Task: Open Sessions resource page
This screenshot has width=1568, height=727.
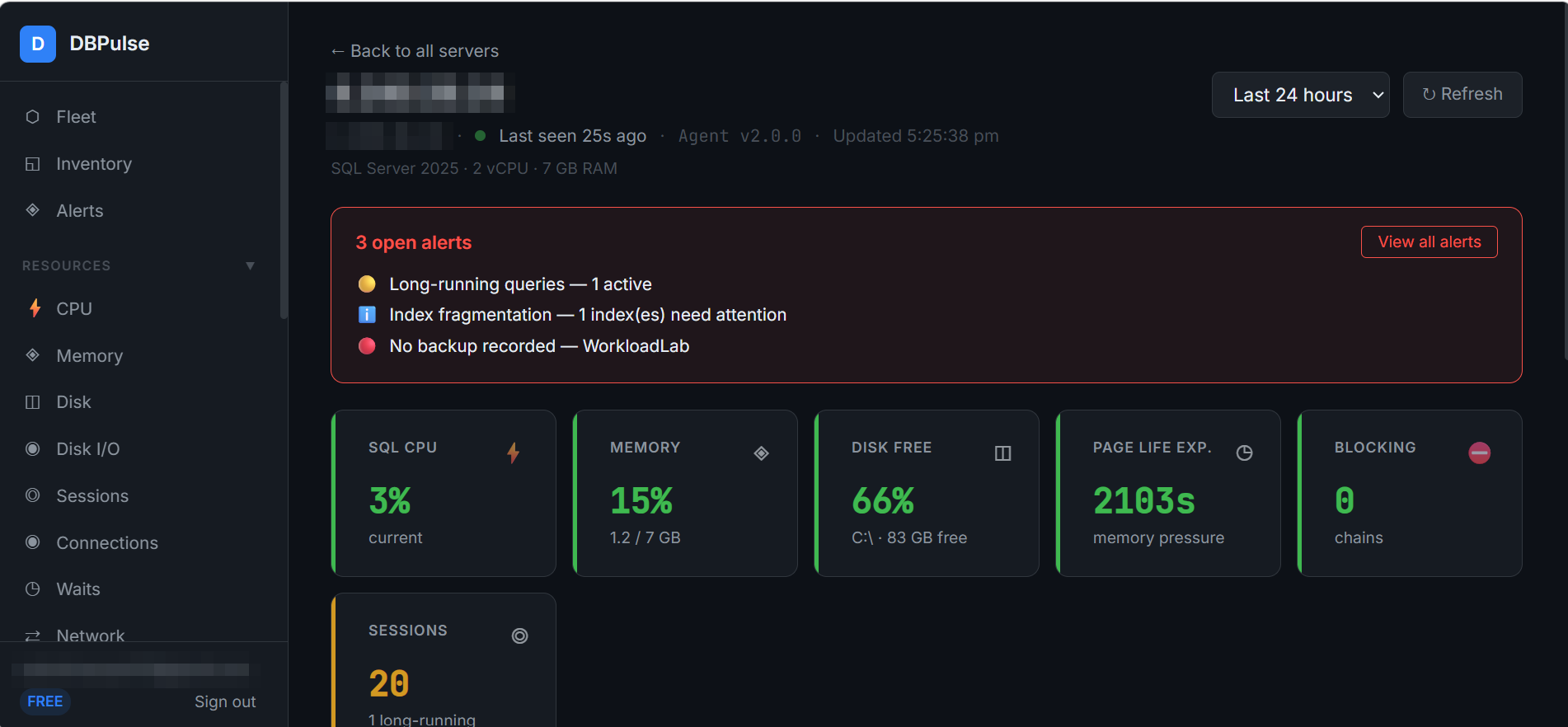Action: coord(92,496)
